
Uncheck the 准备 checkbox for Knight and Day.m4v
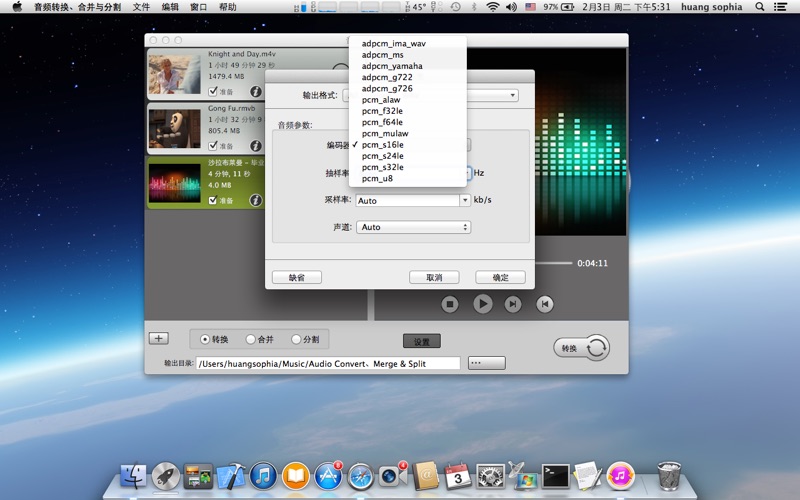(213, 91)
